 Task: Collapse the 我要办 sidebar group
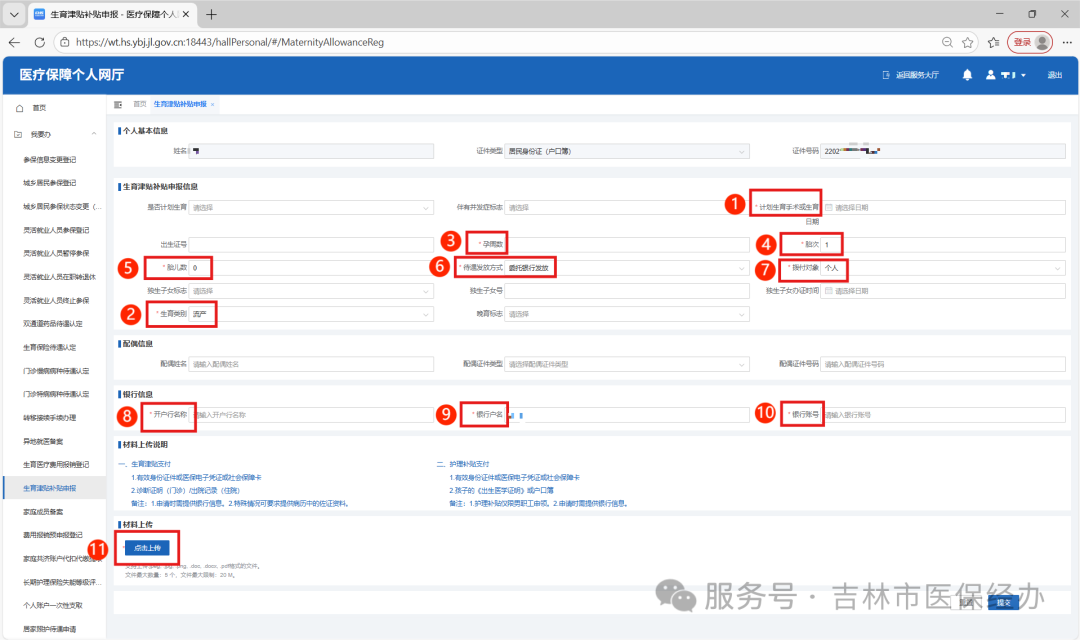[94, 134]
